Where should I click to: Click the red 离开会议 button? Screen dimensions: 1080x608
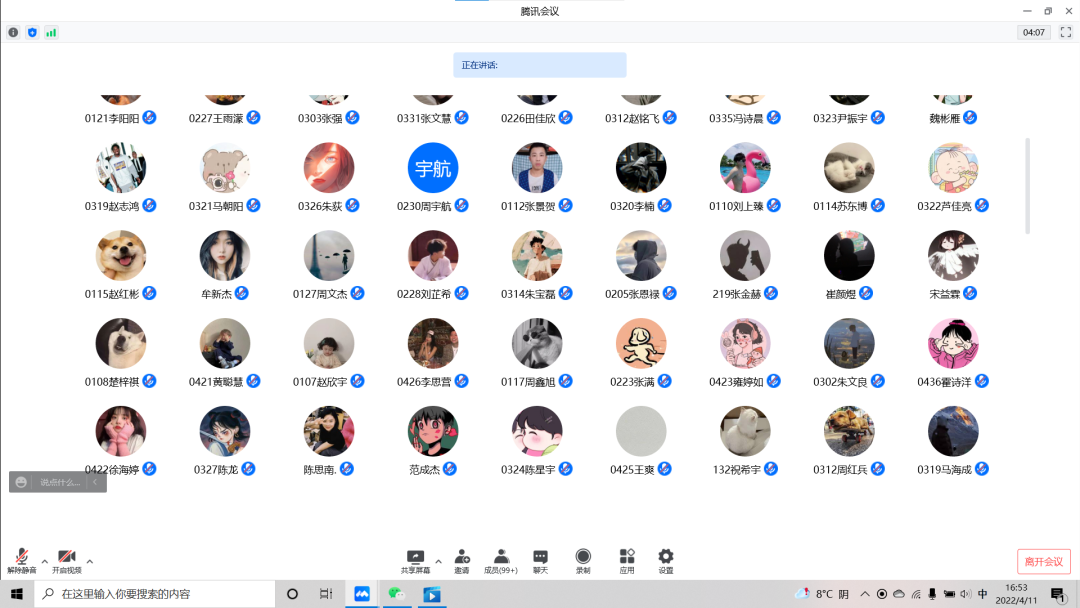(x=1043, y=561)
